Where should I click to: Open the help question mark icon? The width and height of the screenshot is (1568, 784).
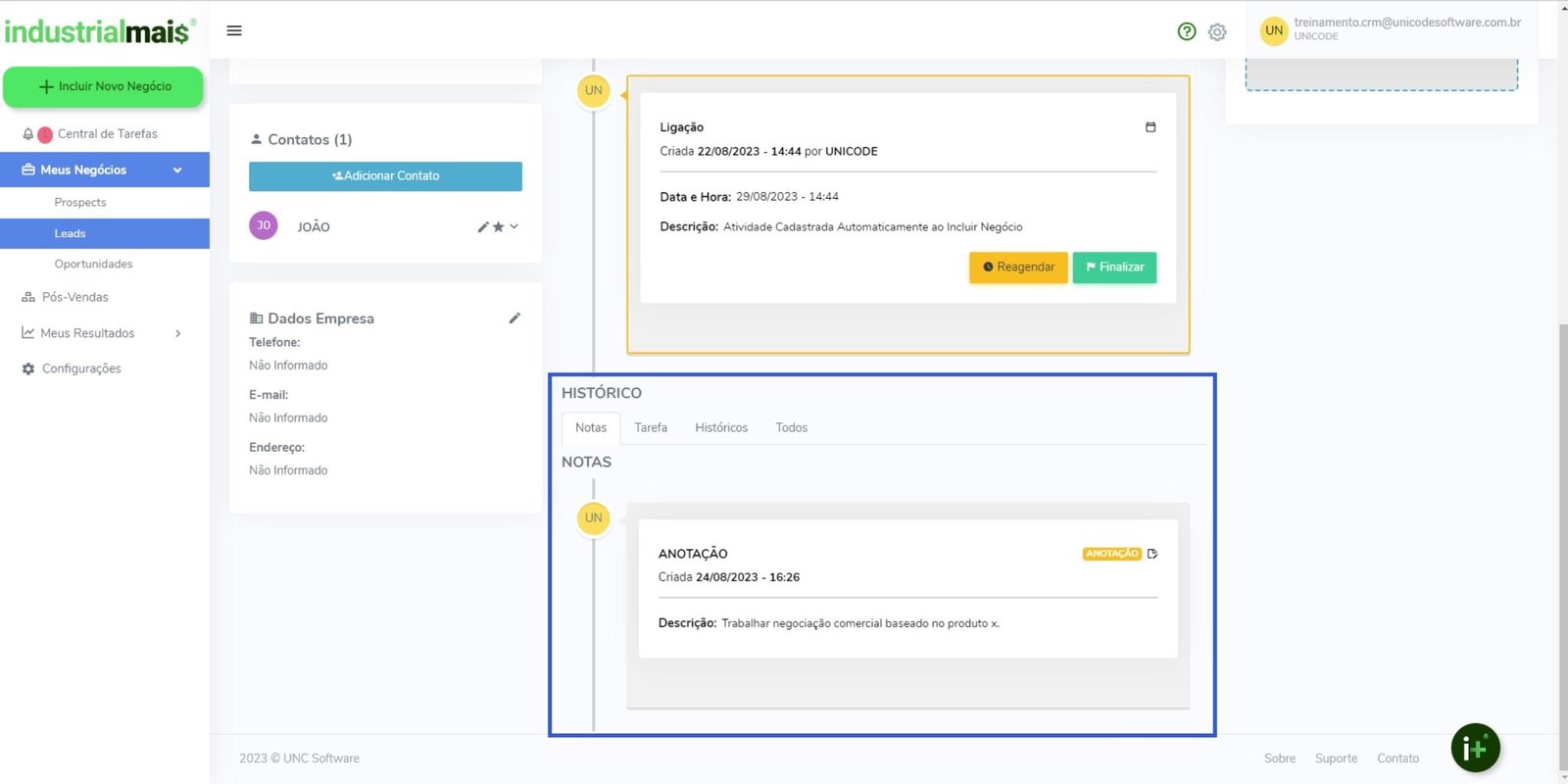(x=1187, y=31)
